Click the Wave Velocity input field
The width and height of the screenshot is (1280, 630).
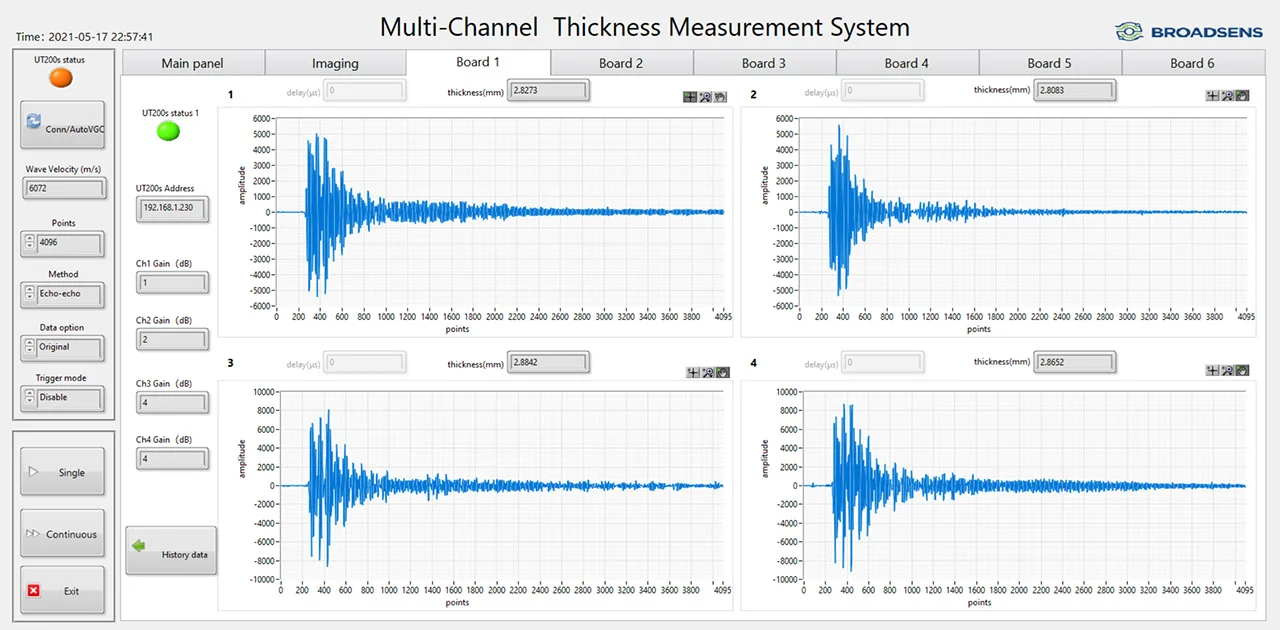[64, 188]
